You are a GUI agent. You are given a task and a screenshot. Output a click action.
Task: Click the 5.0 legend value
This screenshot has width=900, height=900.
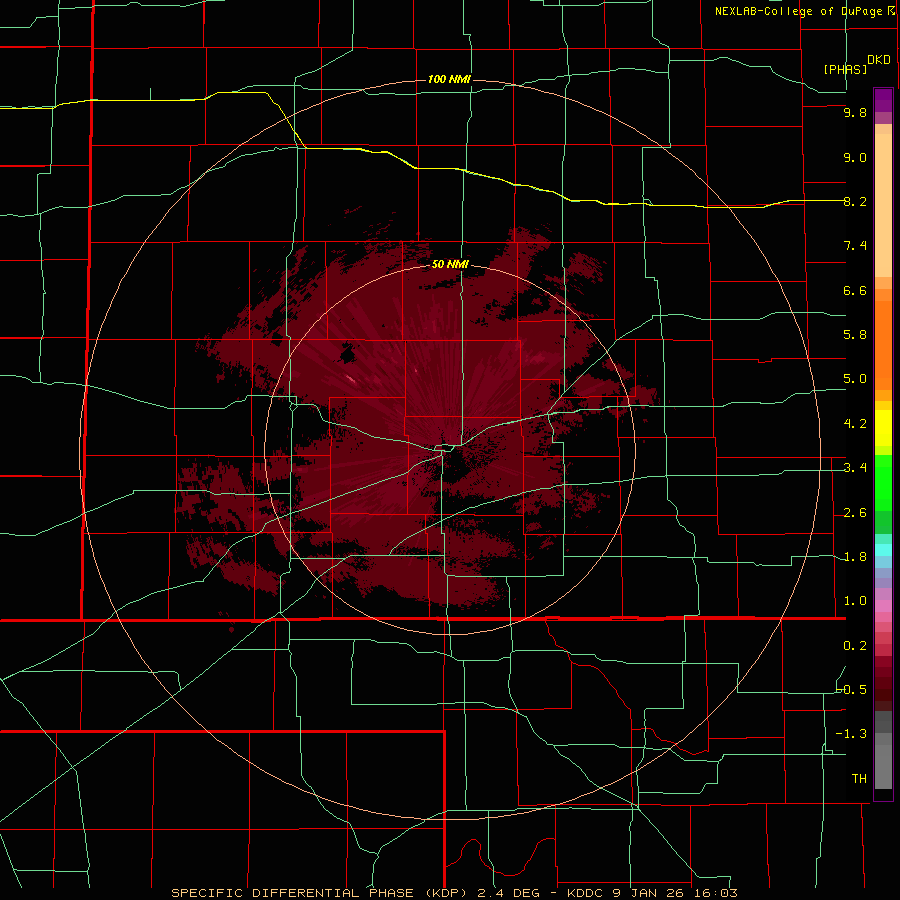[x=855, y=379]
